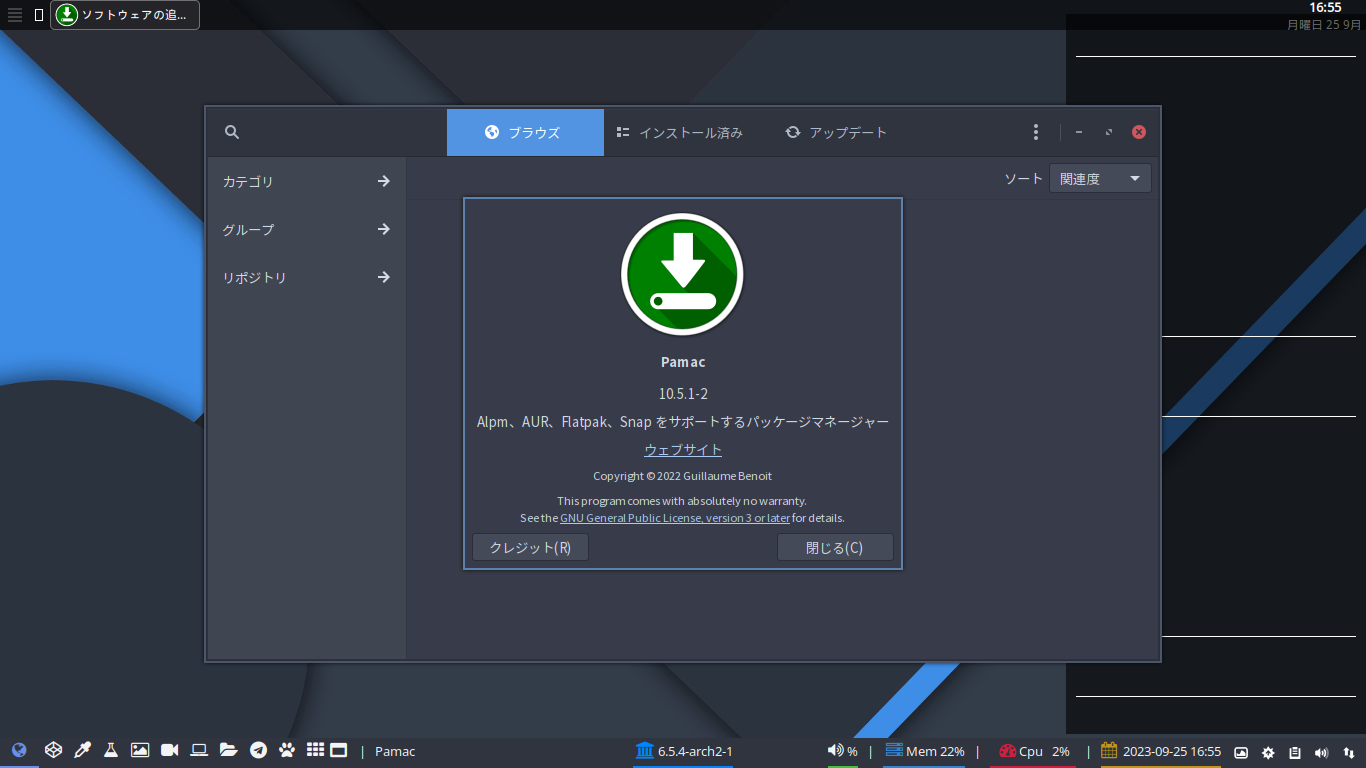
Task: Open the GNU General Public License link
Action: click(675, 517)
